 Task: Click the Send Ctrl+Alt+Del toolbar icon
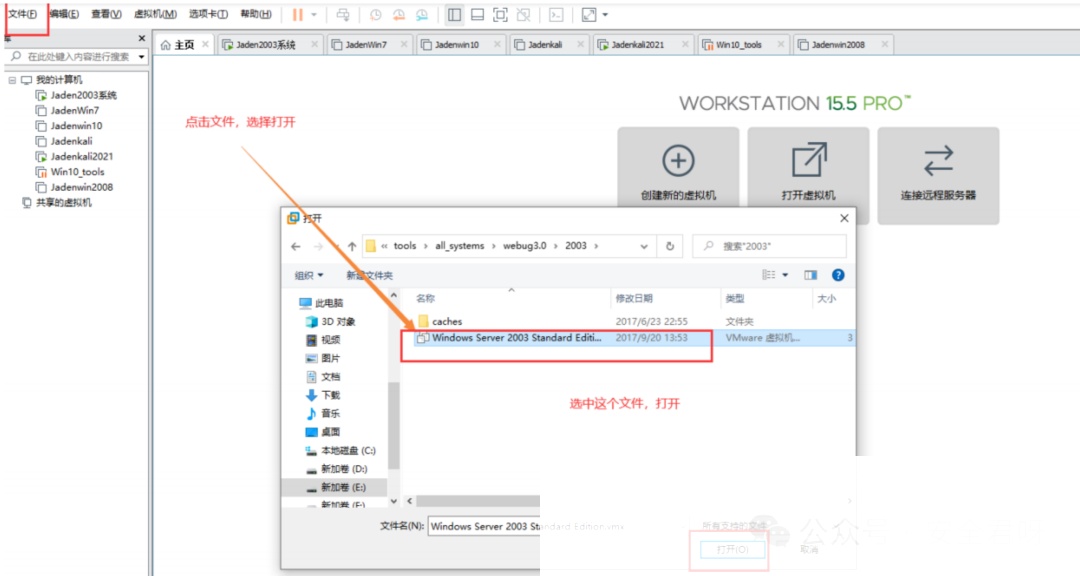click(x=342, y=14)
